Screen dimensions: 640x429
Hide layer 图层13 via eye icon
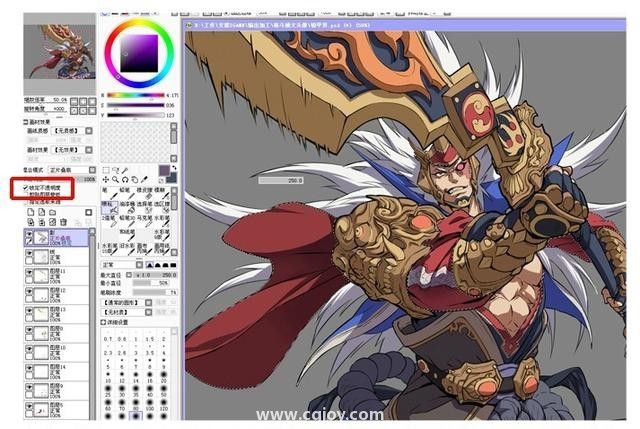(29, 310)
